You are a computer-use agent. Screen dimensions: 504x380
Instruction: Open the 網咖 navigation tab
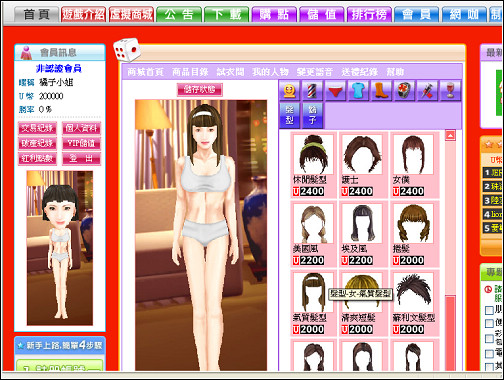[464, 15]
